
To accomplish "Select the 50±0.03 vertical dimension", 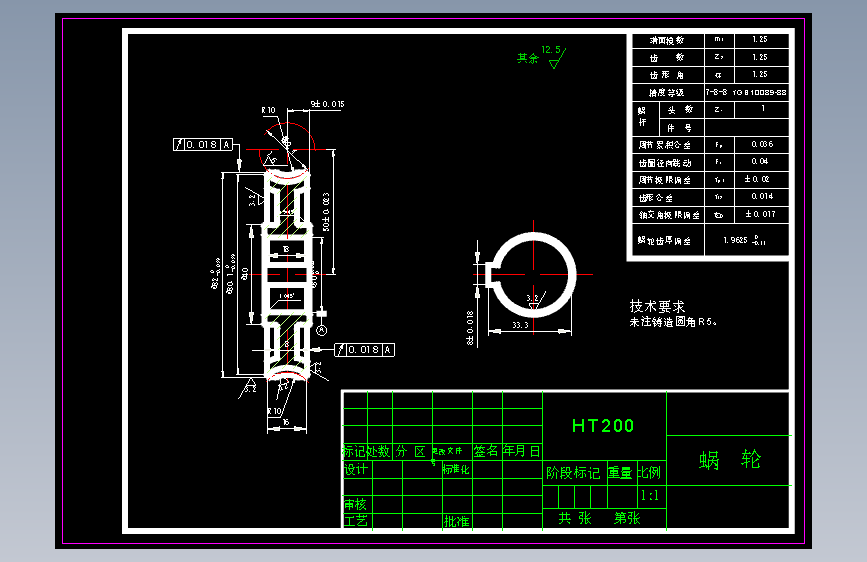I will coord(326,212).
